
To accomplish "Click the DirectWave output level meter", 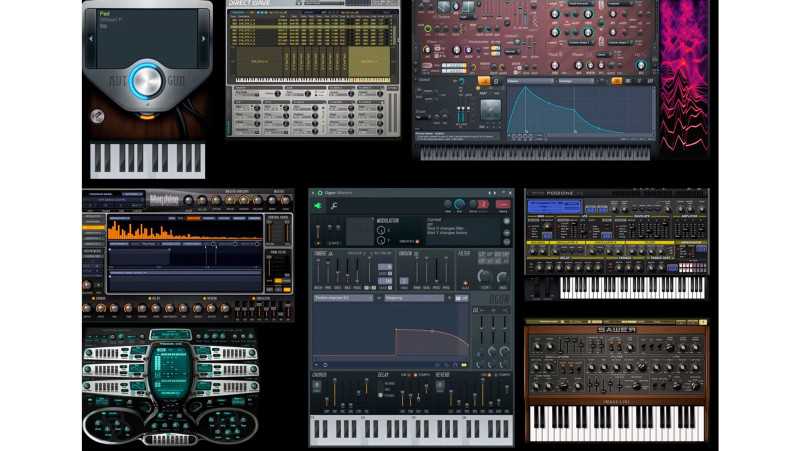I will [393, 113].
